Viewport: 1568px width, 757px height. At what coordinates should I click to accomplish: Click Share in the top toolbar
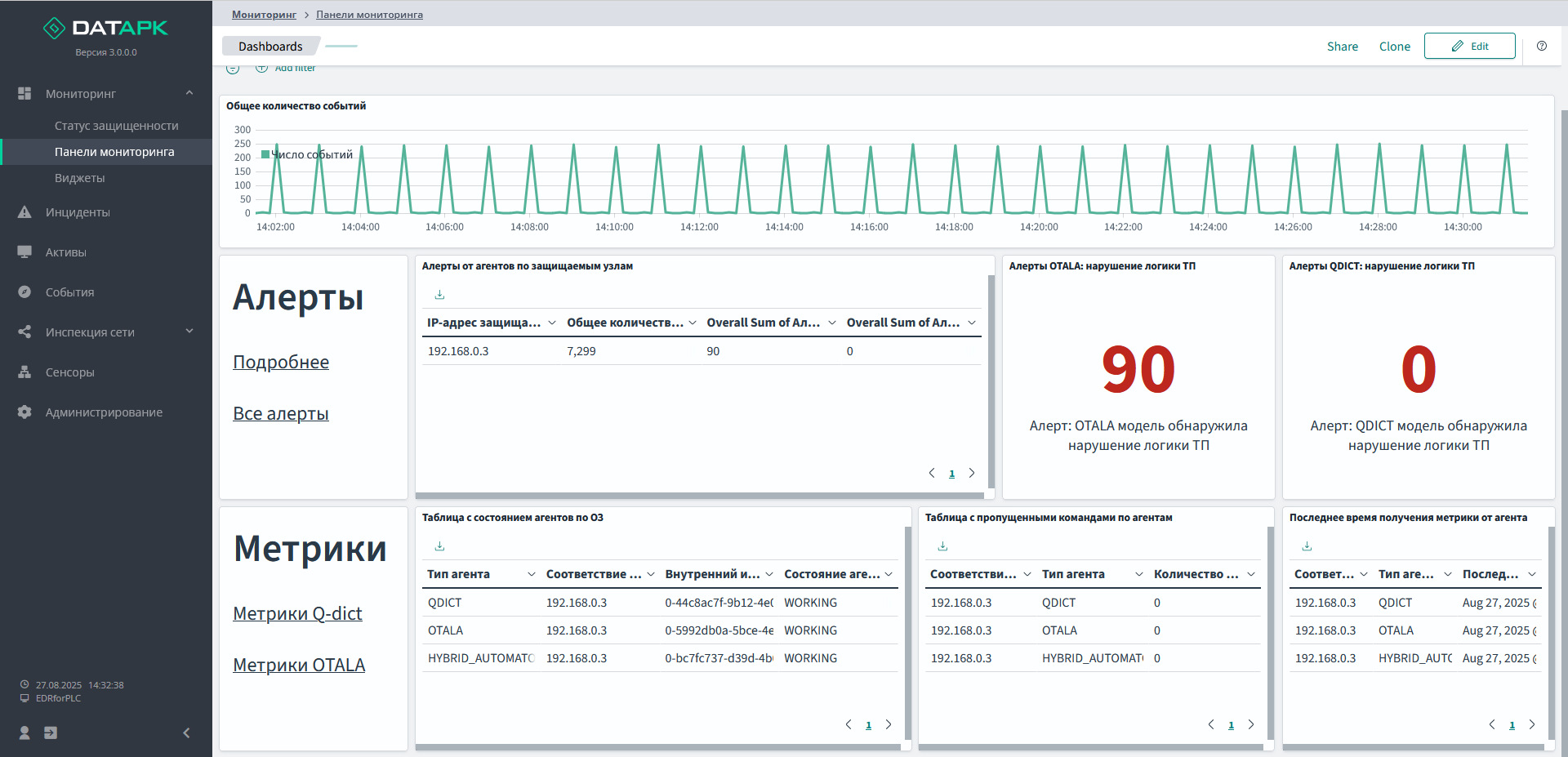tap(1342, 47)
